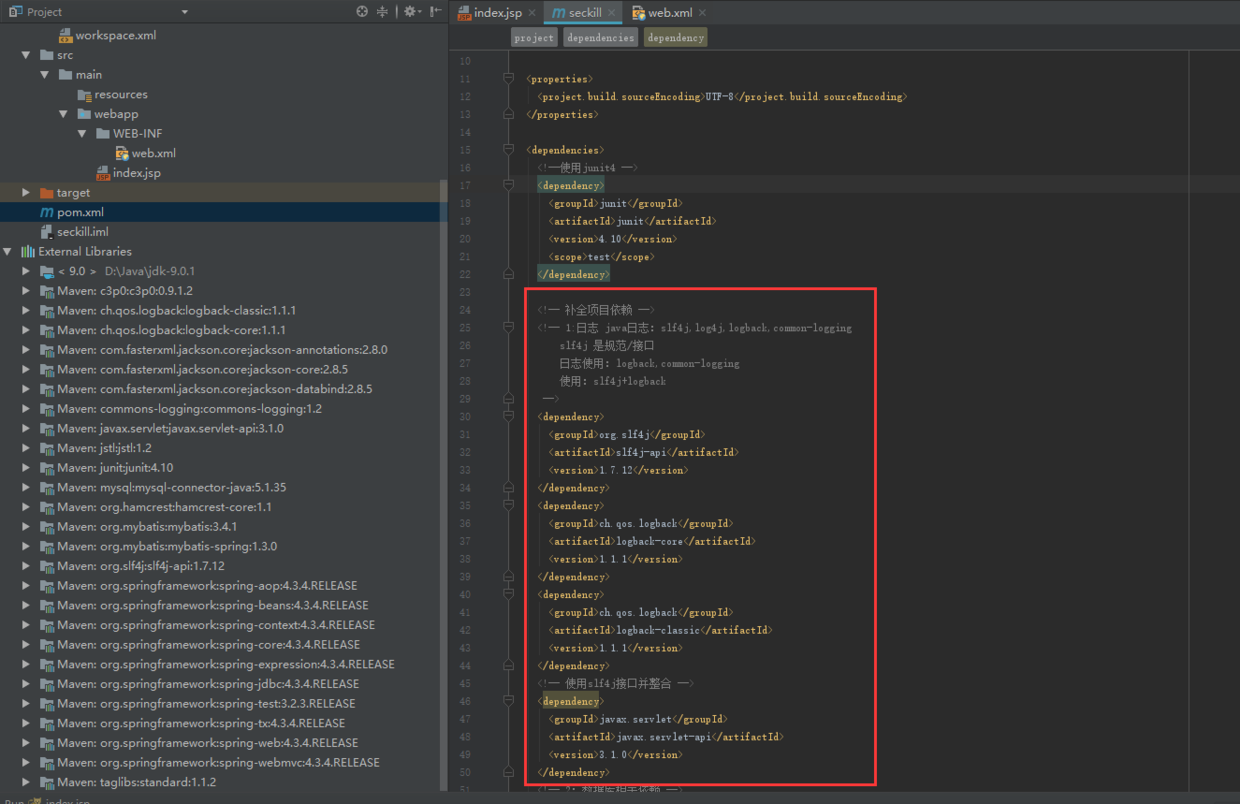Select the WEB-INF folder name
Viewport: 1240px width, 804px height.
point(137,134)
